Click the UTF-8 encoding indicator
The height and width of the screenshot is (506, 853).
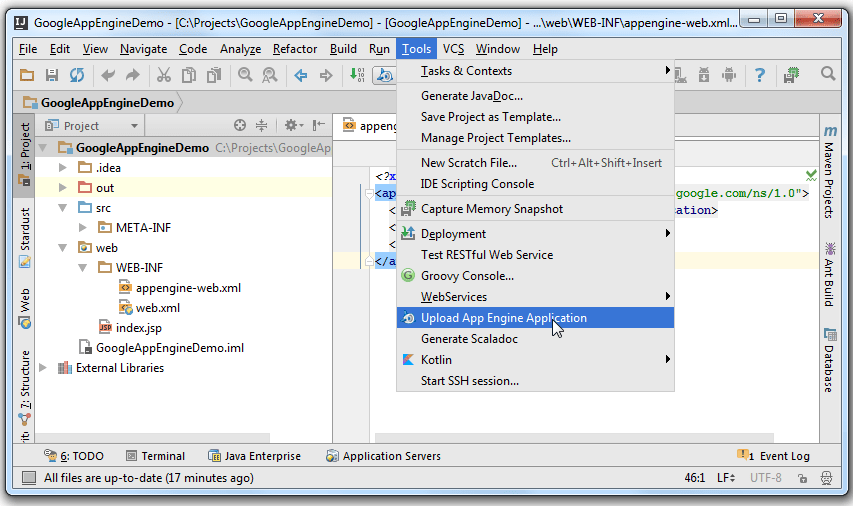[765, 478]
